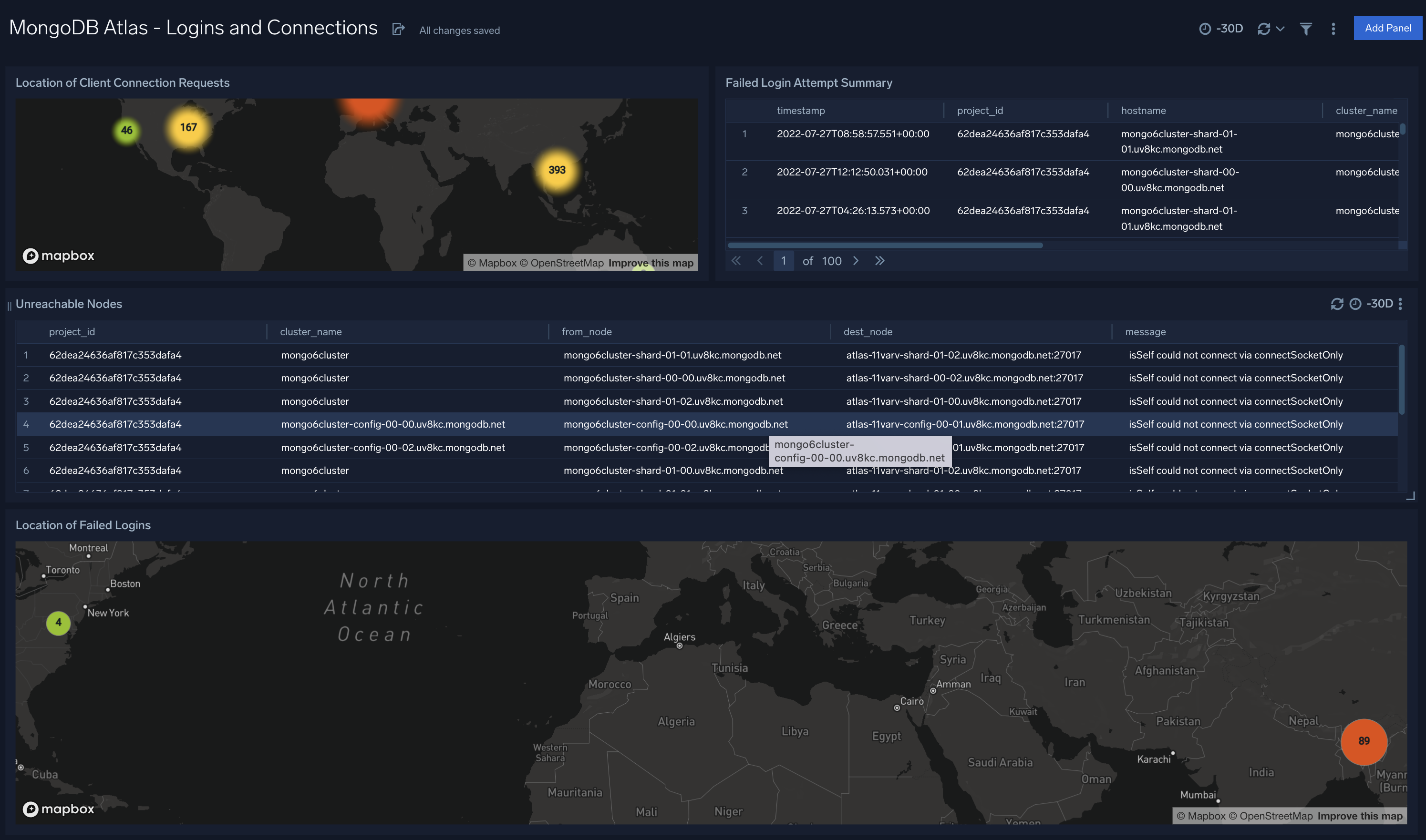Viewport: 1426px width, 840px height.
Task: Open the kebab menu on Unreachable Nodes panel
Action: (1402, 304)
